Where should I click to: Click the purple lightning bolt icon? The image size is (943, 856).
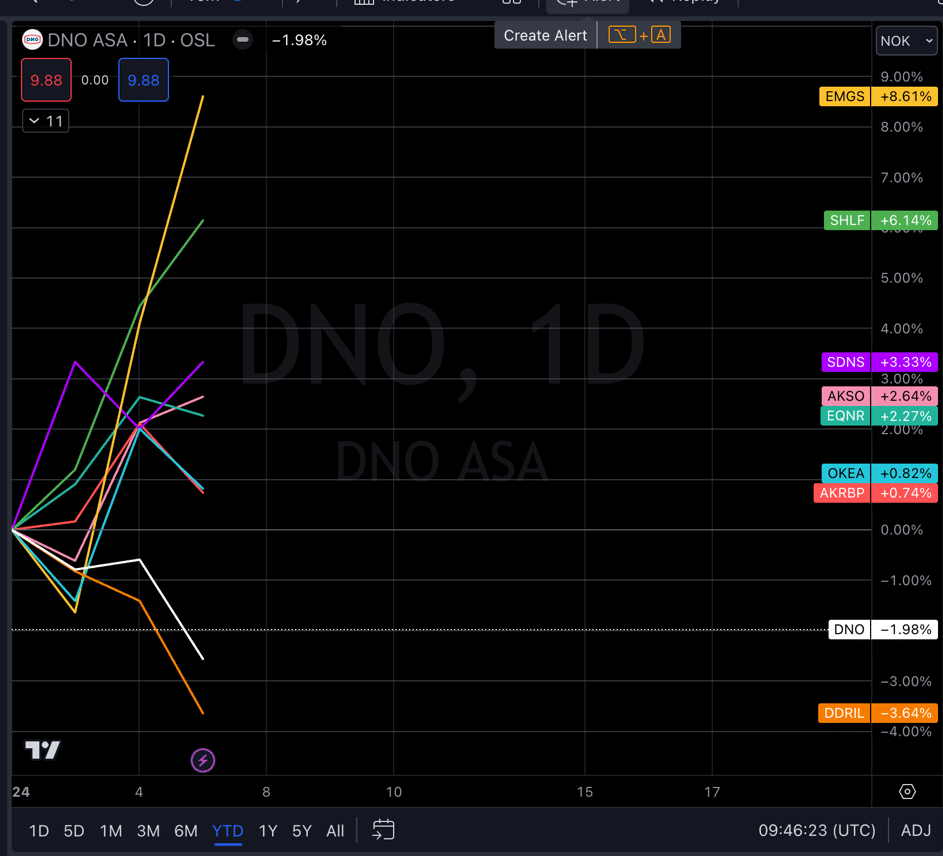point(203,760)
